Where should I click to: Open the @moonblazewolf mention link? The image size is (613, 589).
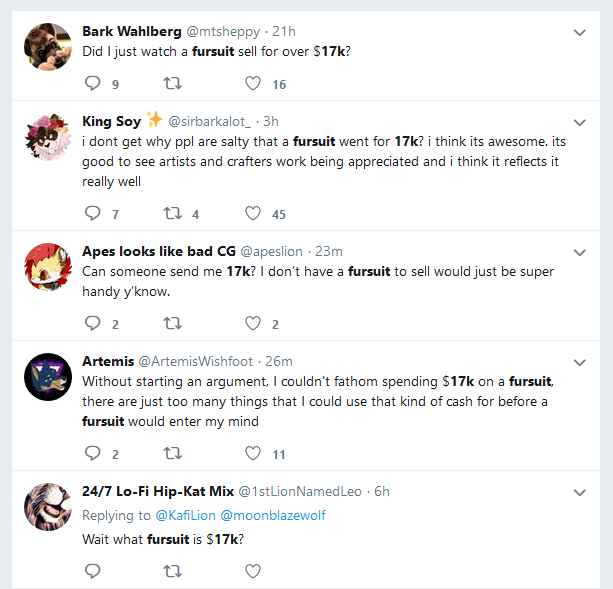click(x=273, y=515)
